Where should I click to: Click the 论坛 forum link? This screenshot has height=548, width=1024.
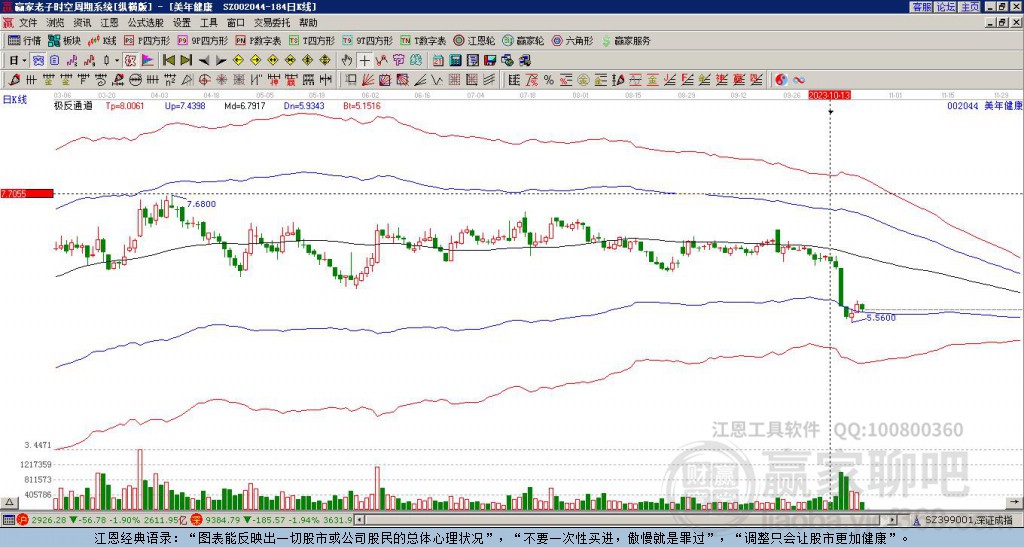coord(945,7)
